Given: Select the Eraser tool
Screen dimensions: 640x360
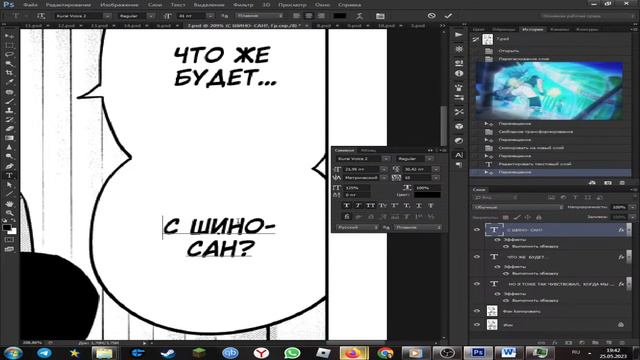Looking at the screenshot, I should pos(9,129).
